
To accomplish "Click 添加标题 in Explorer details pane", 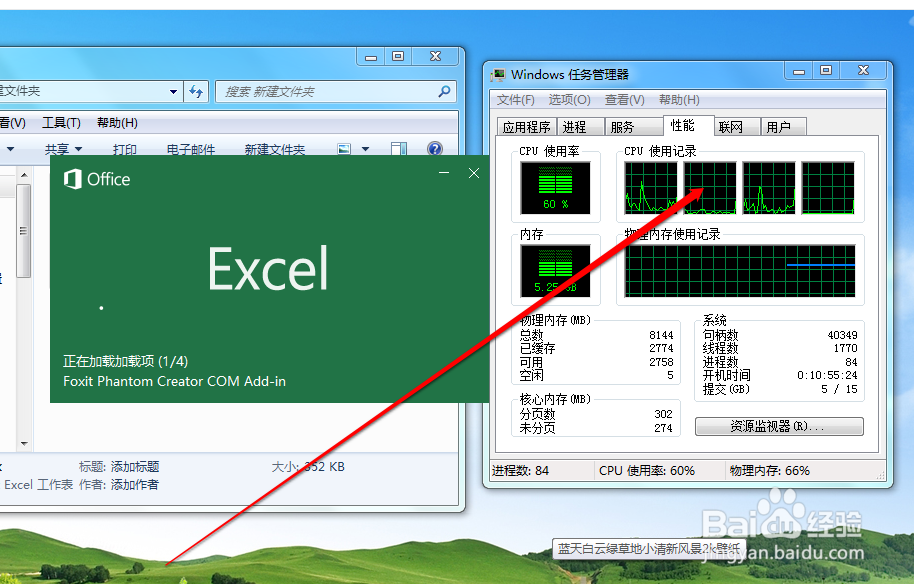I will (135, 467).
